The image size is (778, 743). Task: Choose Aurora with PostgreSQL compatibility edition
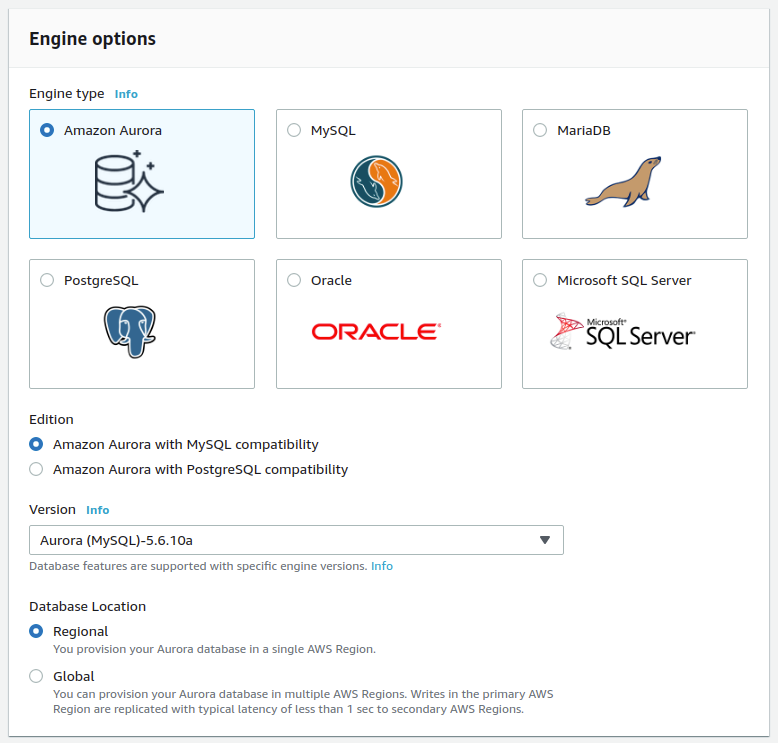tap(36, 469)
